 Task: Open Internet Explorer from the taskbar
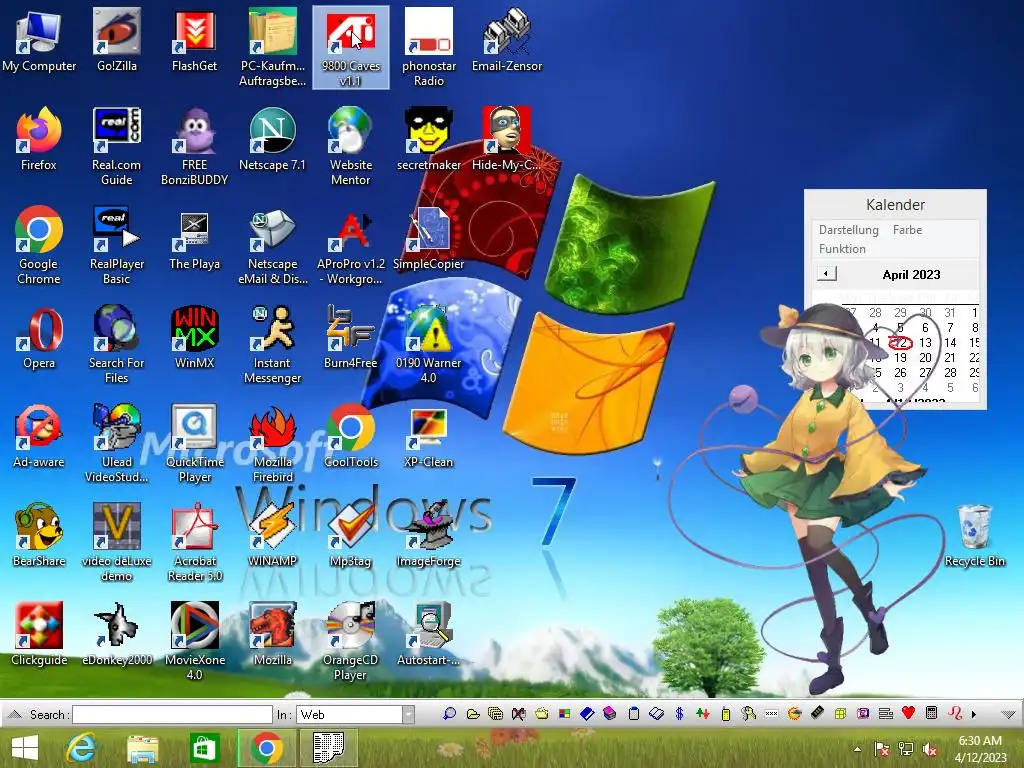pos(81,748)
